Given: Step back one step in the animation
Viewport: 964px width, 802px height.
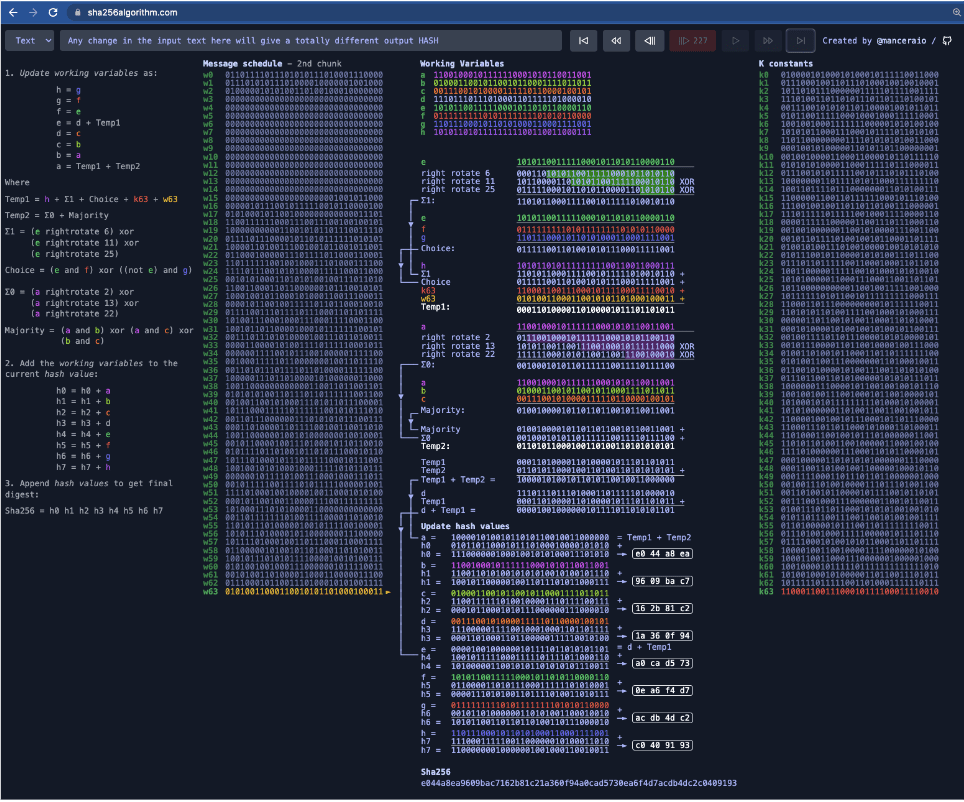Looking at the screenshot, I should (x=649, y=41).
